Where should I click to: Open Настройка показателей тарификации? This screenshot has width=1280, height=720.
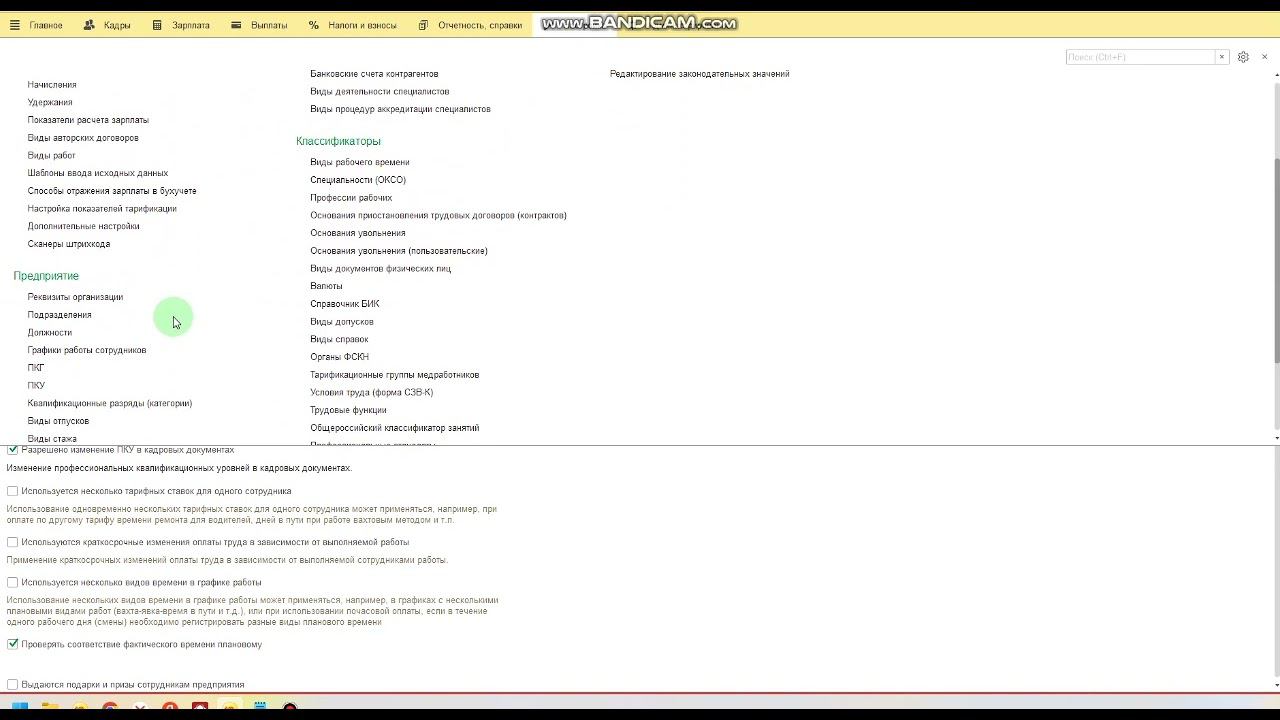tap(102, 209)
